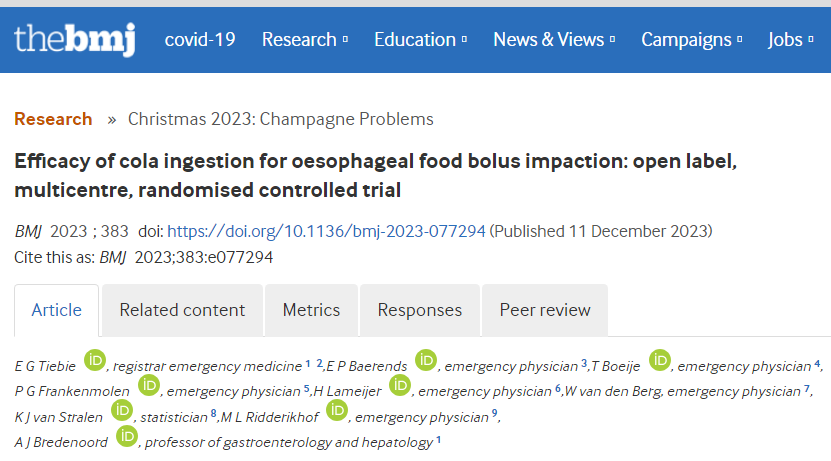Click P G Frankenmolen's ORCID icon
This screenshot has width=831, height=461.
click(149, 385)
